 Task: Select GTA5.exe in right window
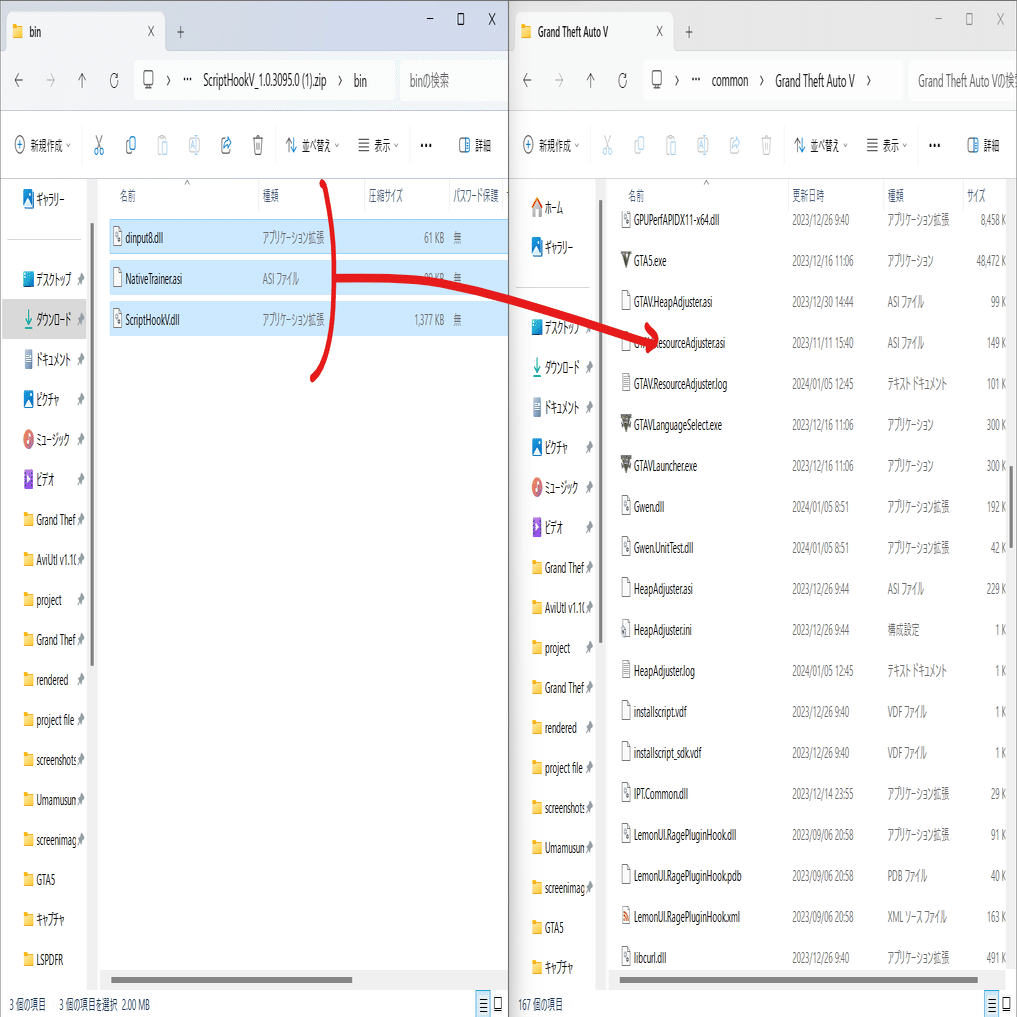(x=650, y=261)
